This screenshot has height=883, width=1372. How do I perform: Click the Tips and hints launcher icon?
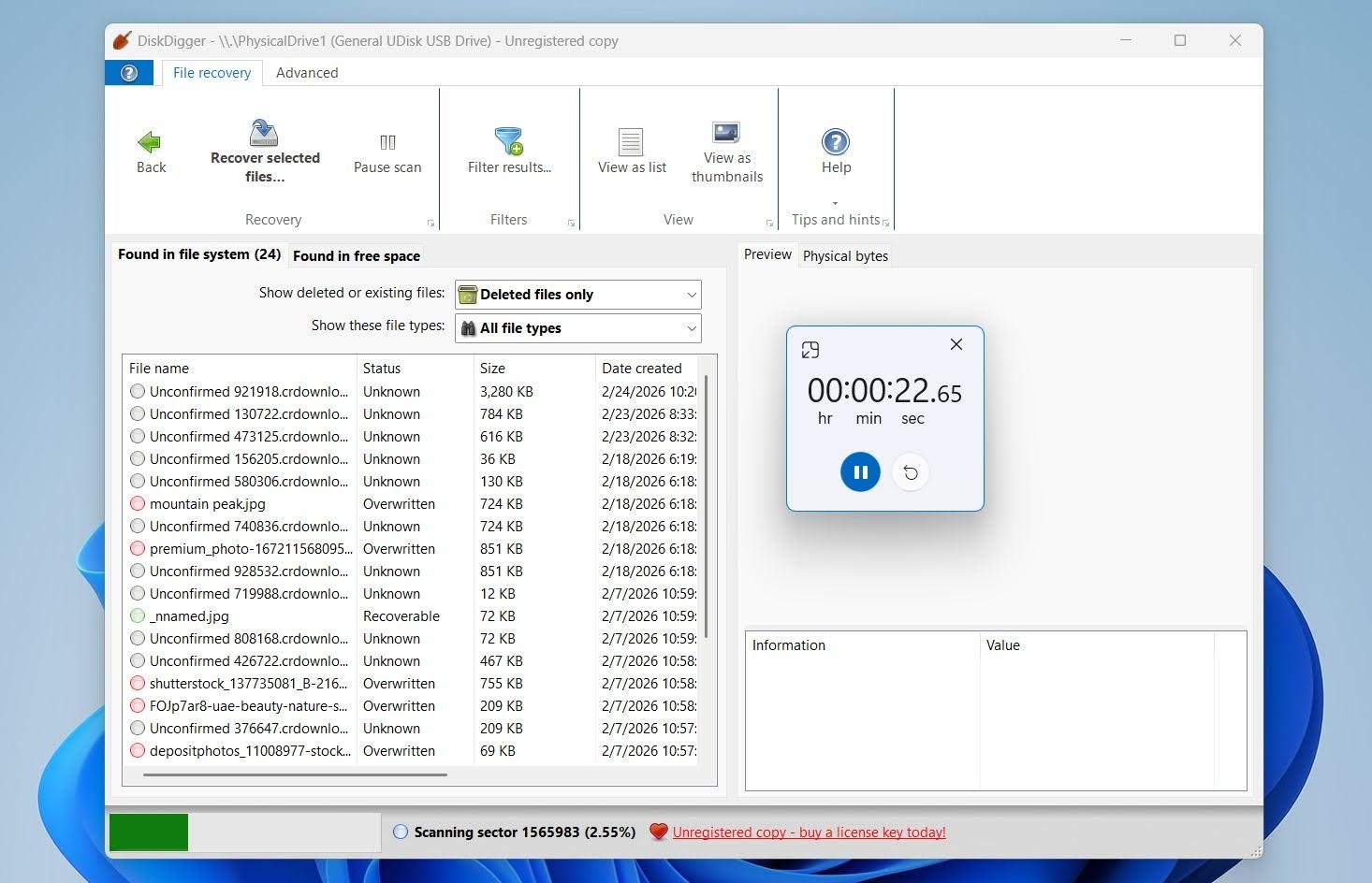point(885,223)
